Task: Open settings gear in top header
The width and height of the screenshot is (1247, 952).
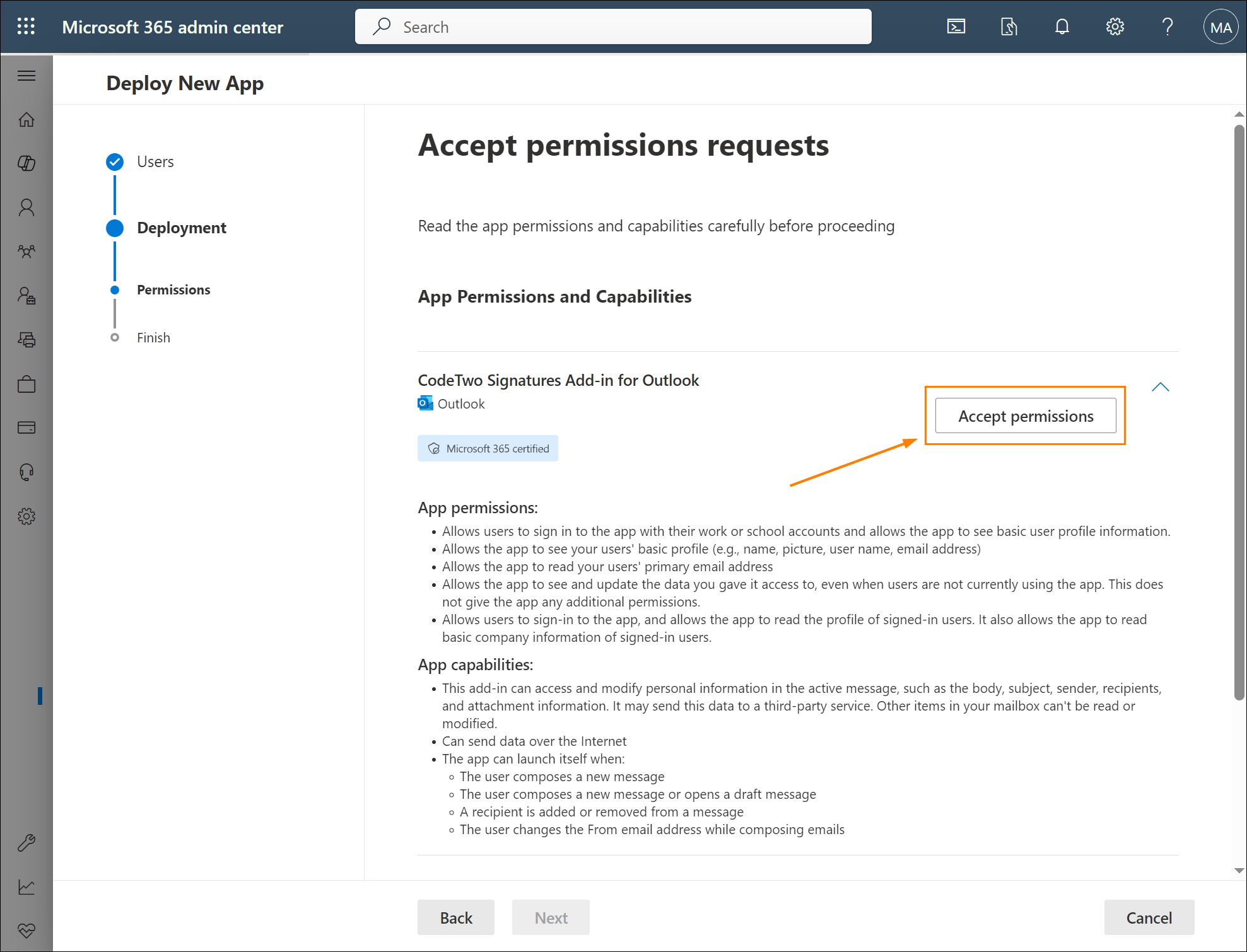Action: point(1115,26)
